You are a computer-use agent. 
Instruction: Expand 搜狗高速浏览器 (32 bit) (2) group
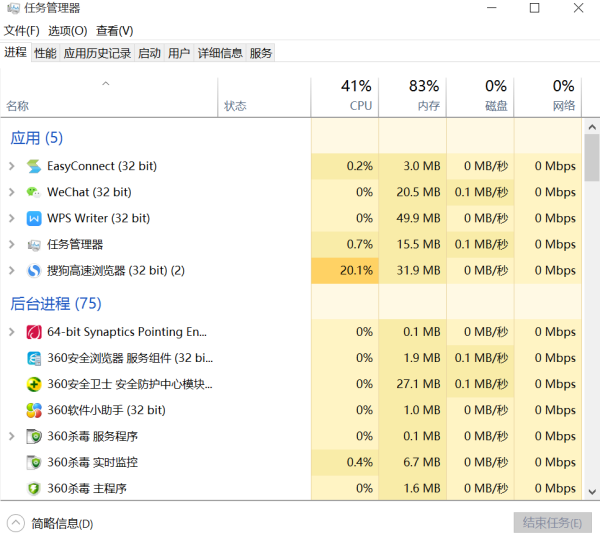click(12, 271)
